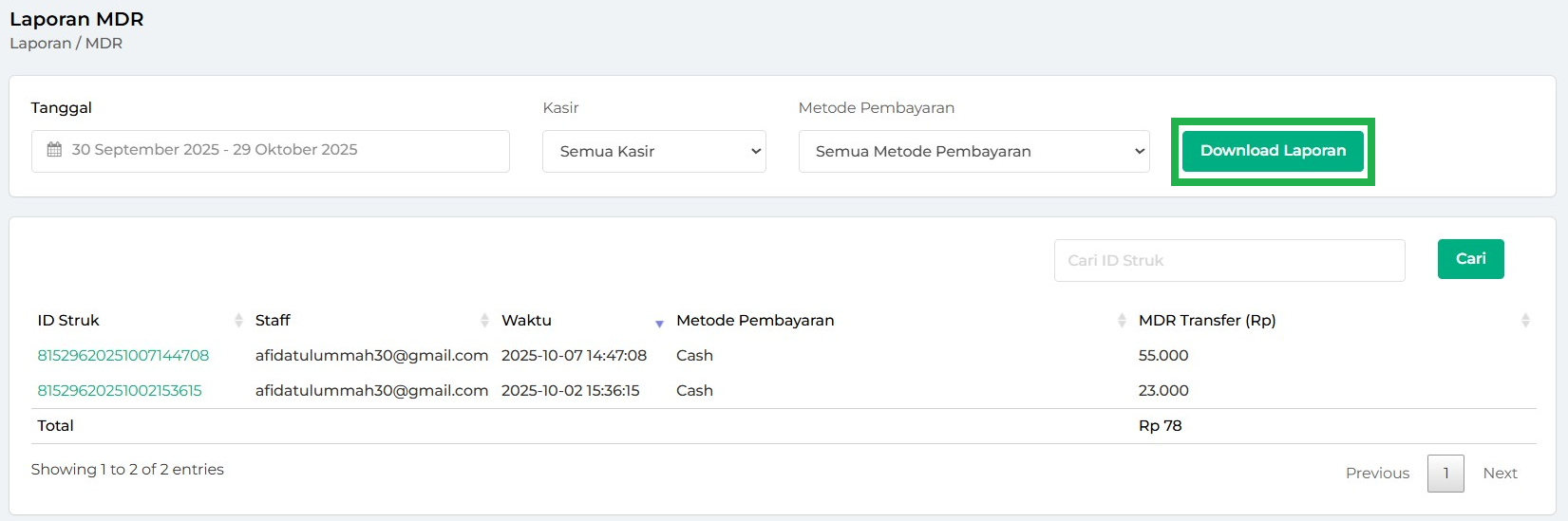This screenshot has height=521, width=1568.
Task: Expand Semua Metode Pembayaran dropdown
Action: (973, 152)
